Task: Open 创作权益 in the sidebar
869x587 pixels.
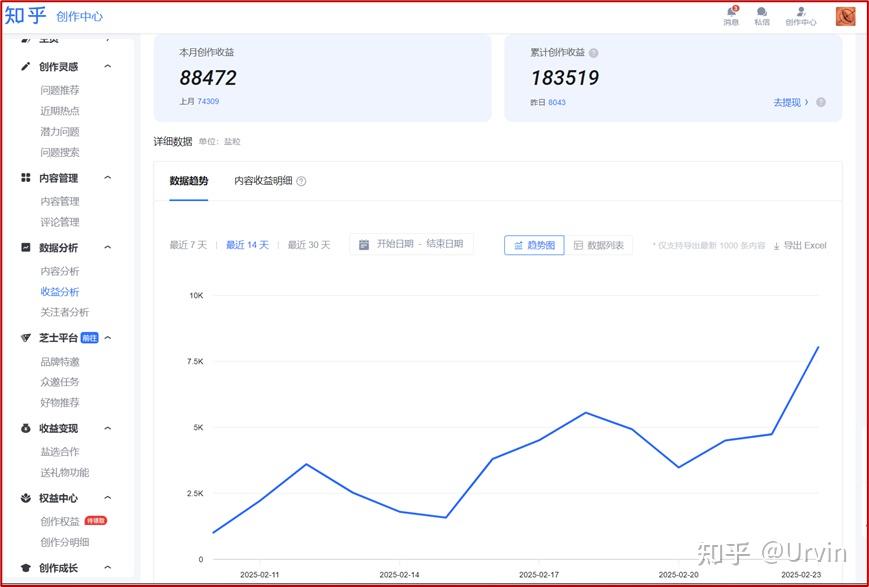Action: click(x=60, y=522)
